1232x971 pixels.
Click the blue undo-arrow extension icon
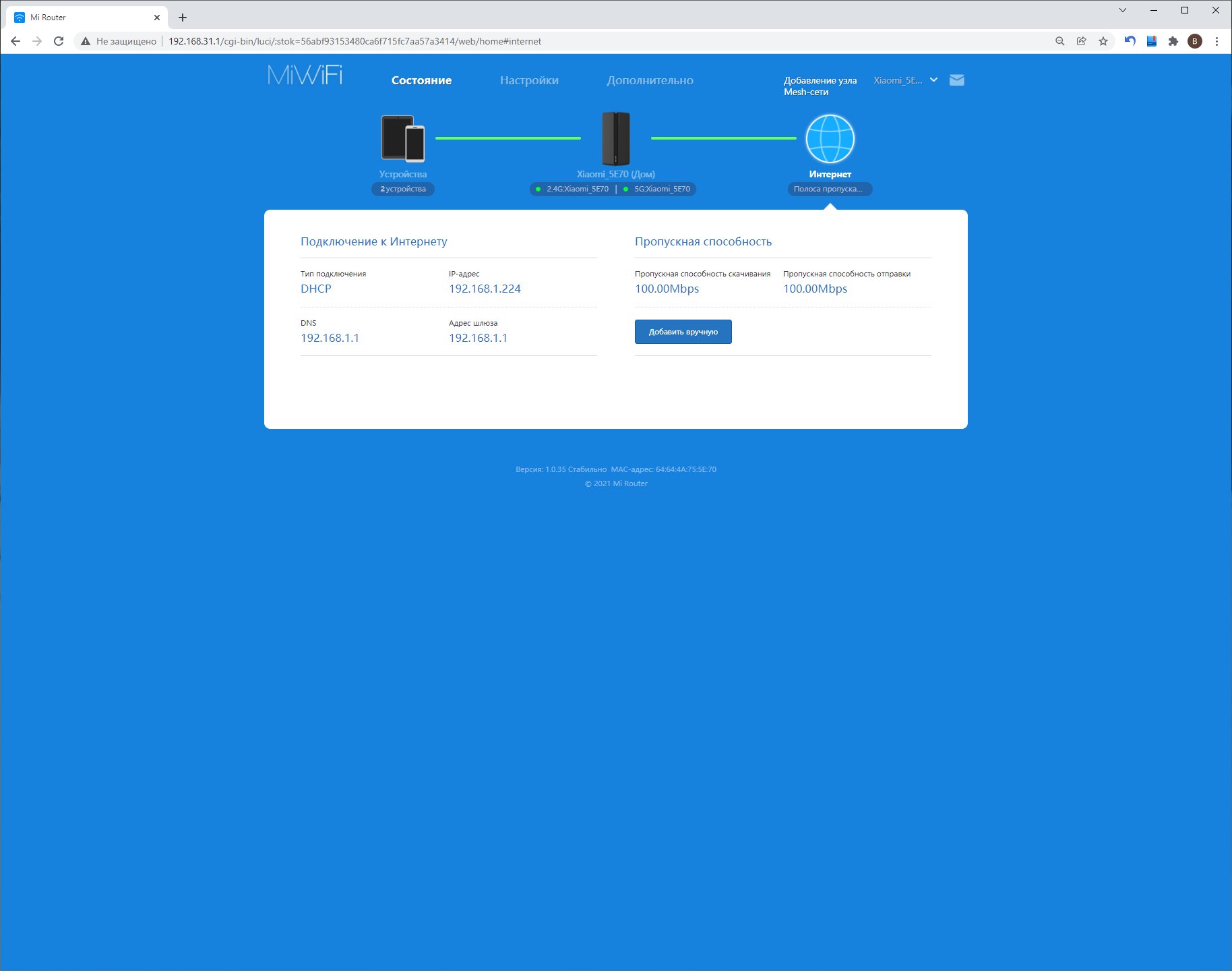click(x=1130, y=41)
